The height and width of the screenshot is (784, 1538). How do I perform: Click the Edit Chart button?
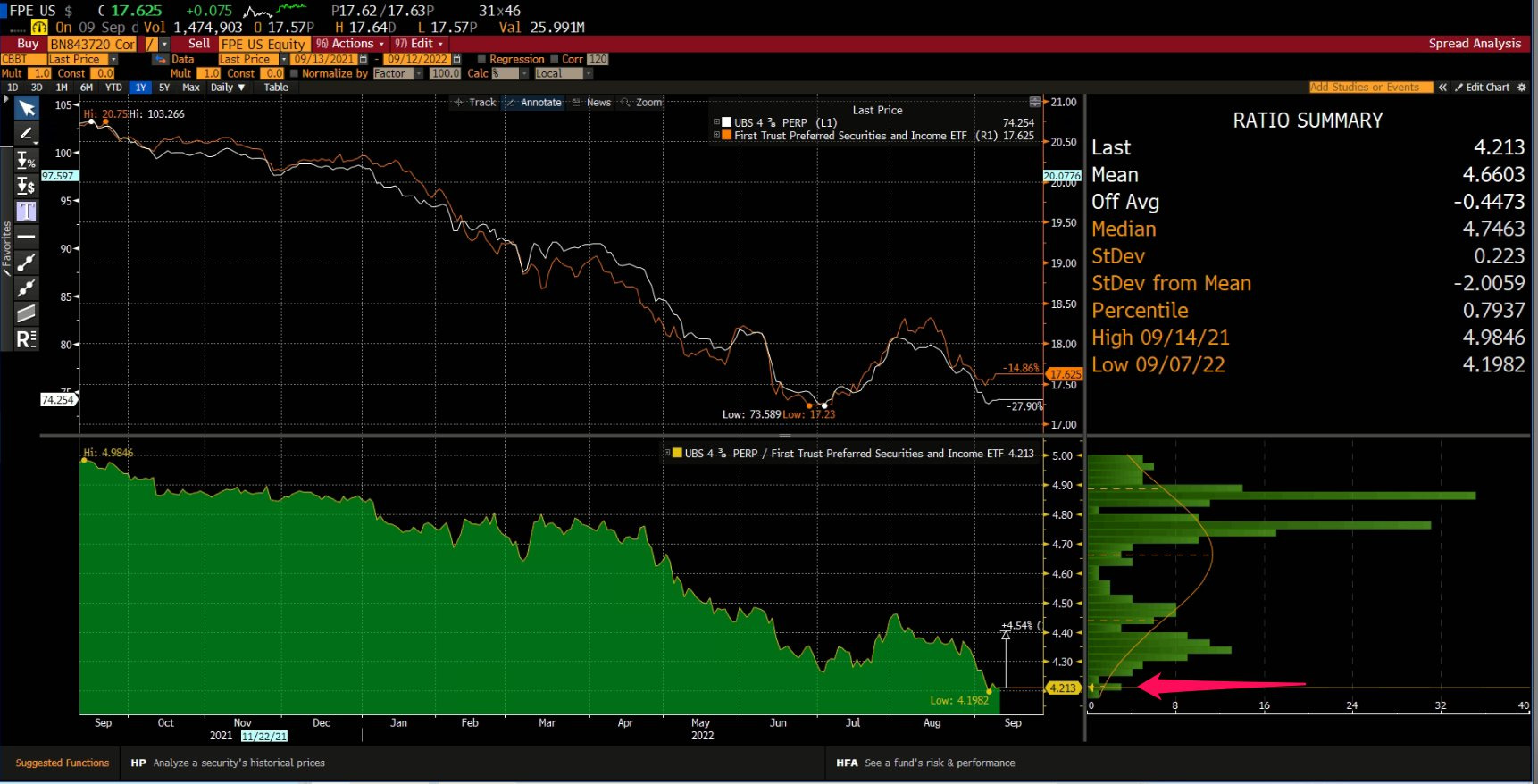1482,88
